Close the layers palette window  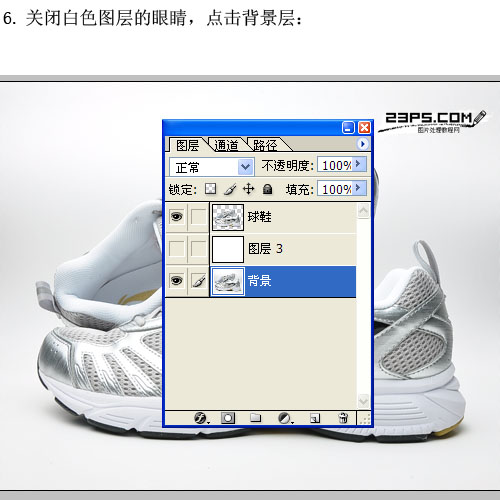coord(364,128)
